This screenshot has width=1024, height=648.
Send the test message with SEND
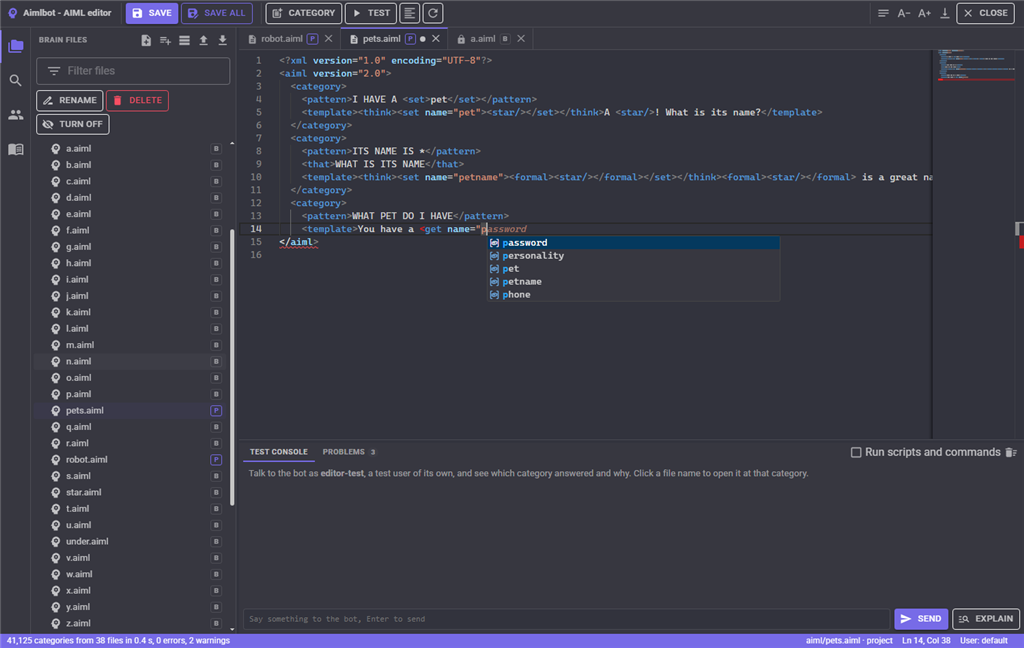(x=921, y=619)
